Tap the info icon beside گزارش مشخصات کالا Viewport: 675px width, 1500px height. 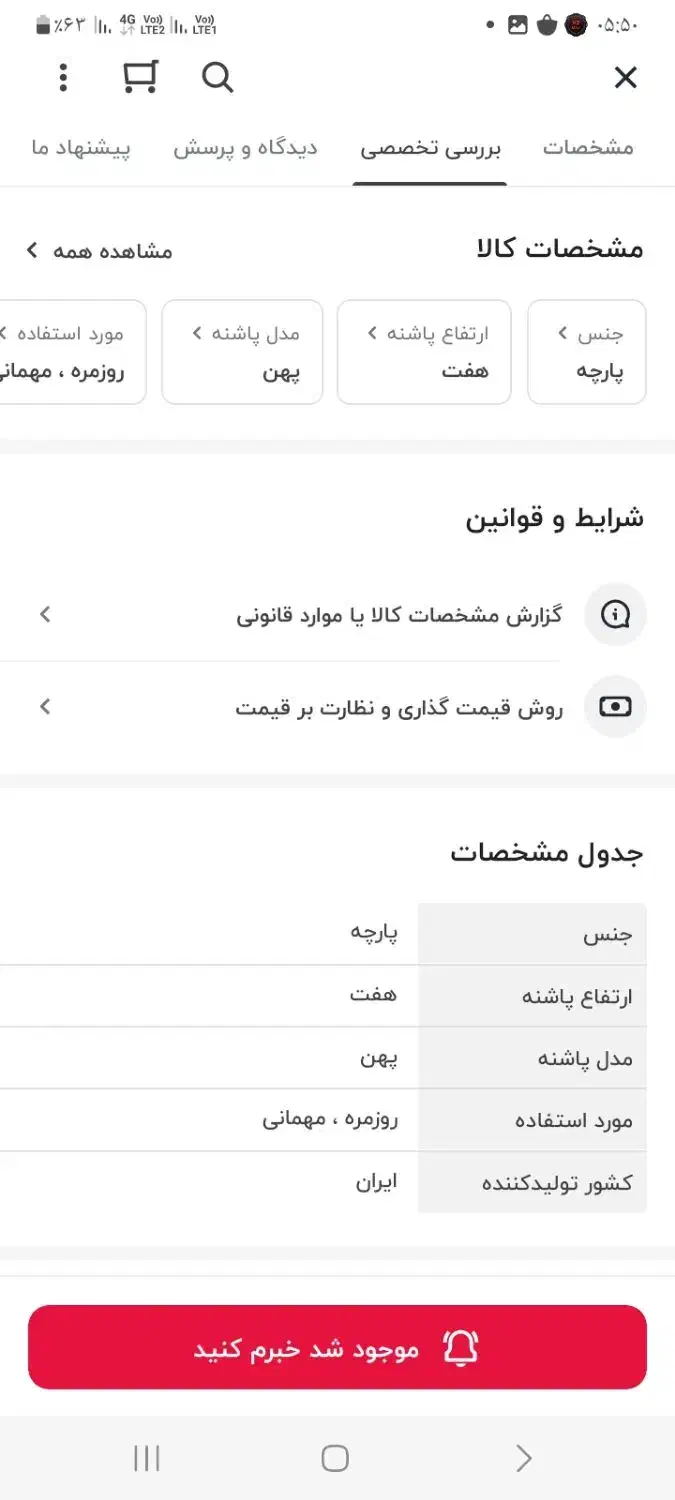coord(615,614)
